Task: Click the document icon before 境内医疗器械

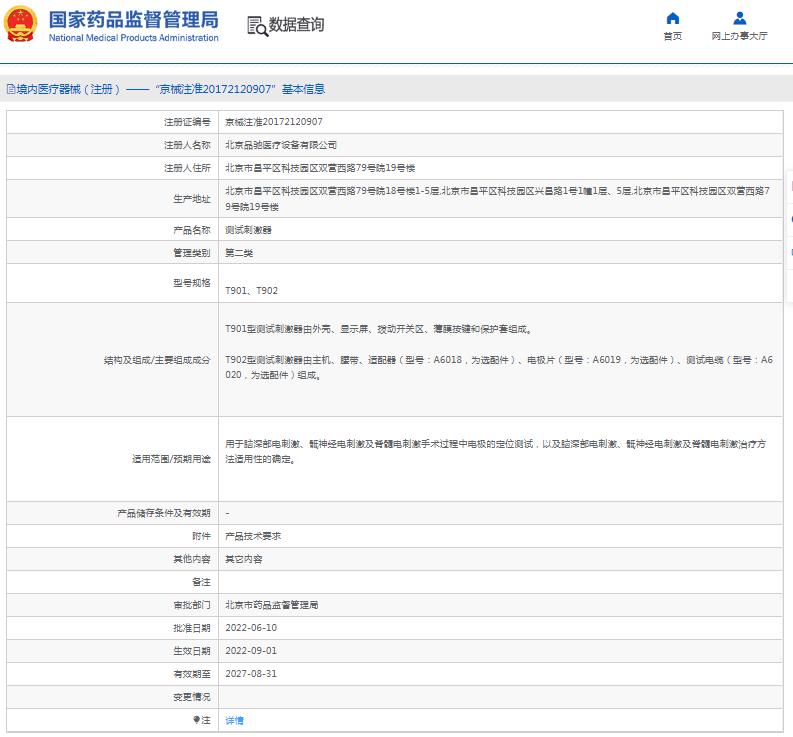Action: [x=10, y=89]
